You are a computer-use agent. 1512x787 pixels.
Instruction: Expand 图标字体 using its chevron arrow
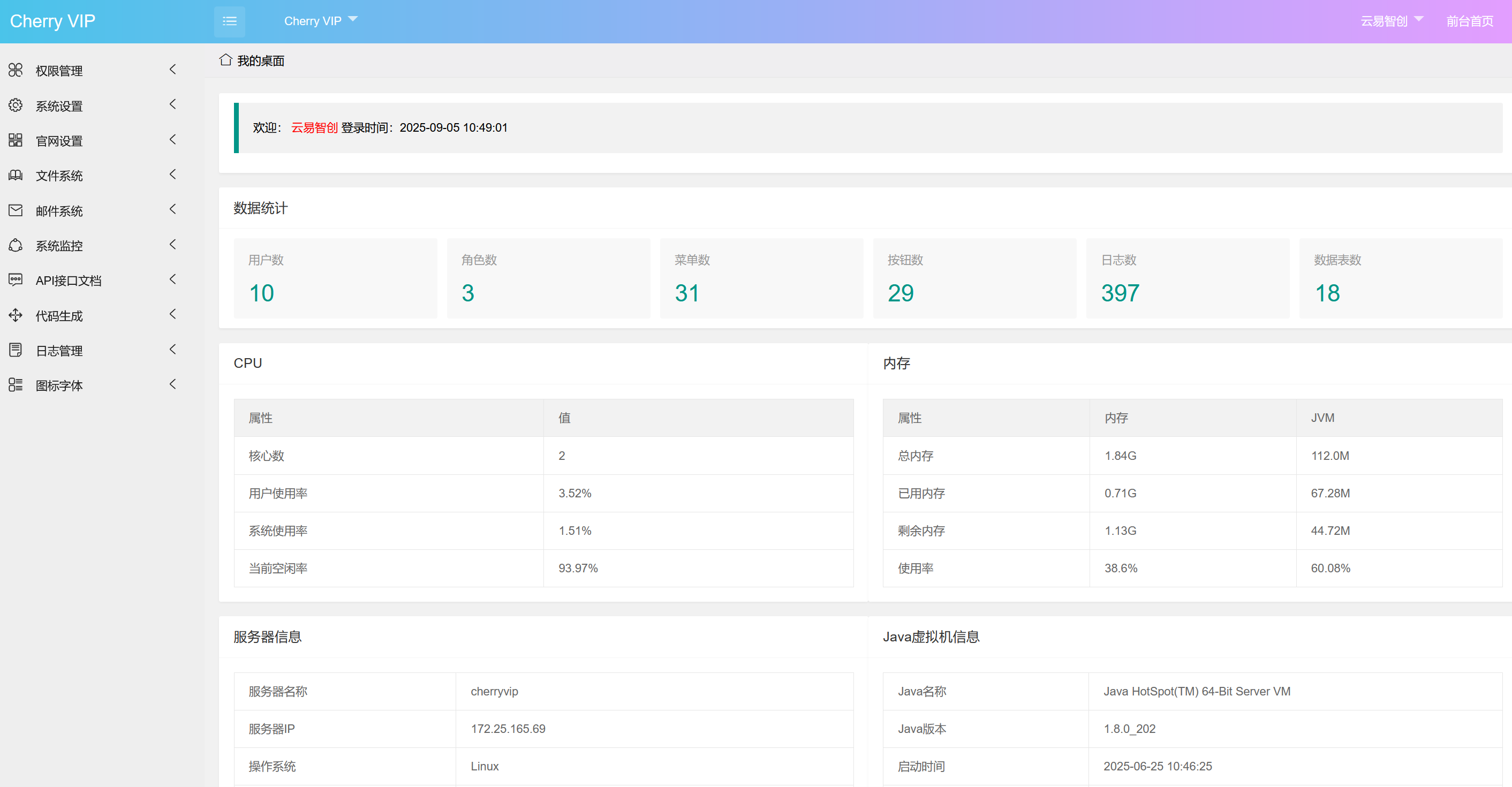coord(172,384)
